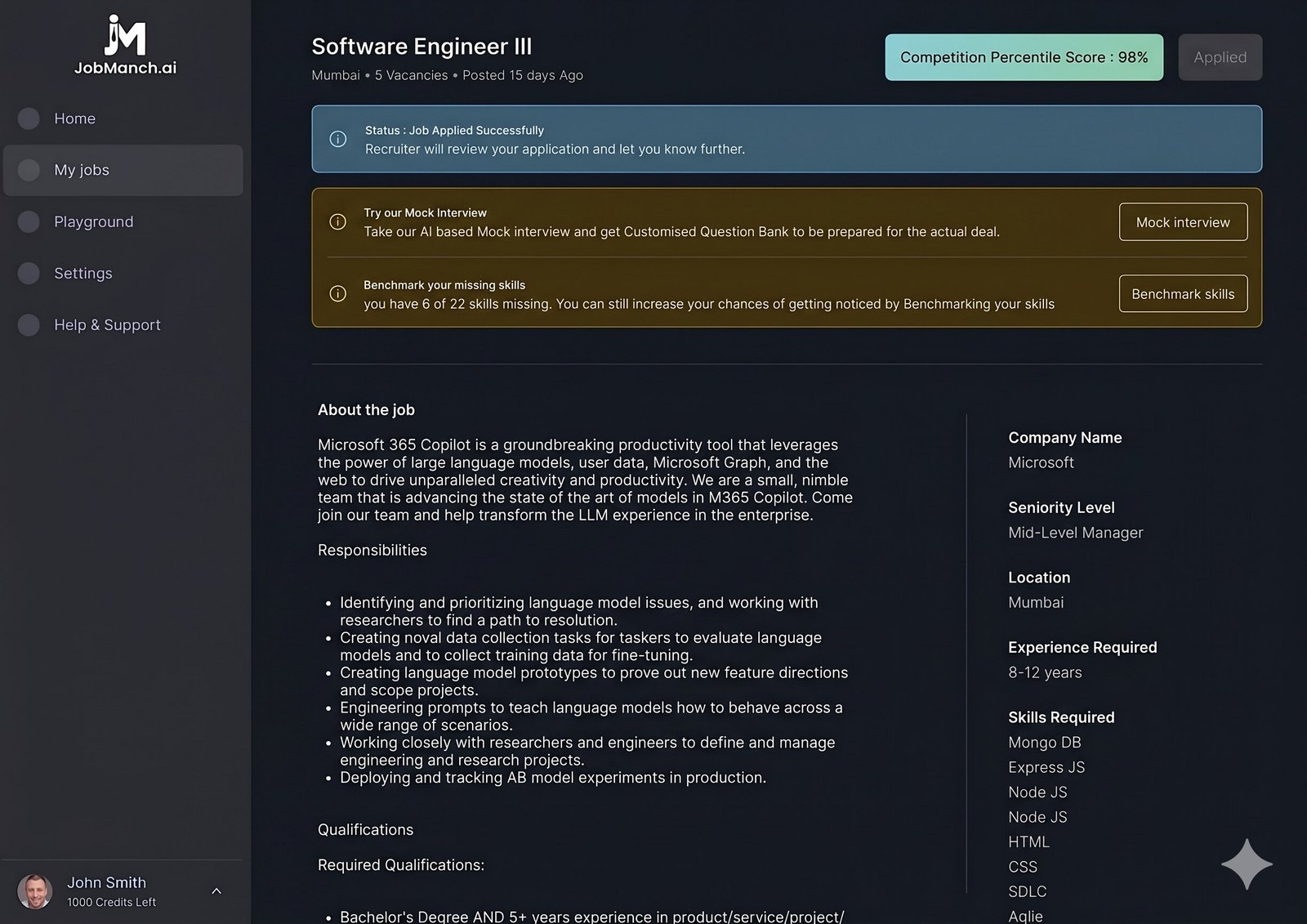Click the 'About the job' heading
This screenshot has width=1307, height=924.
coord(366,409)
